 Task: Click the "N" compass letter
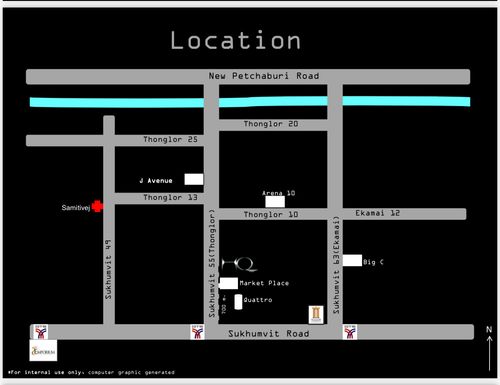pos(489,329)
